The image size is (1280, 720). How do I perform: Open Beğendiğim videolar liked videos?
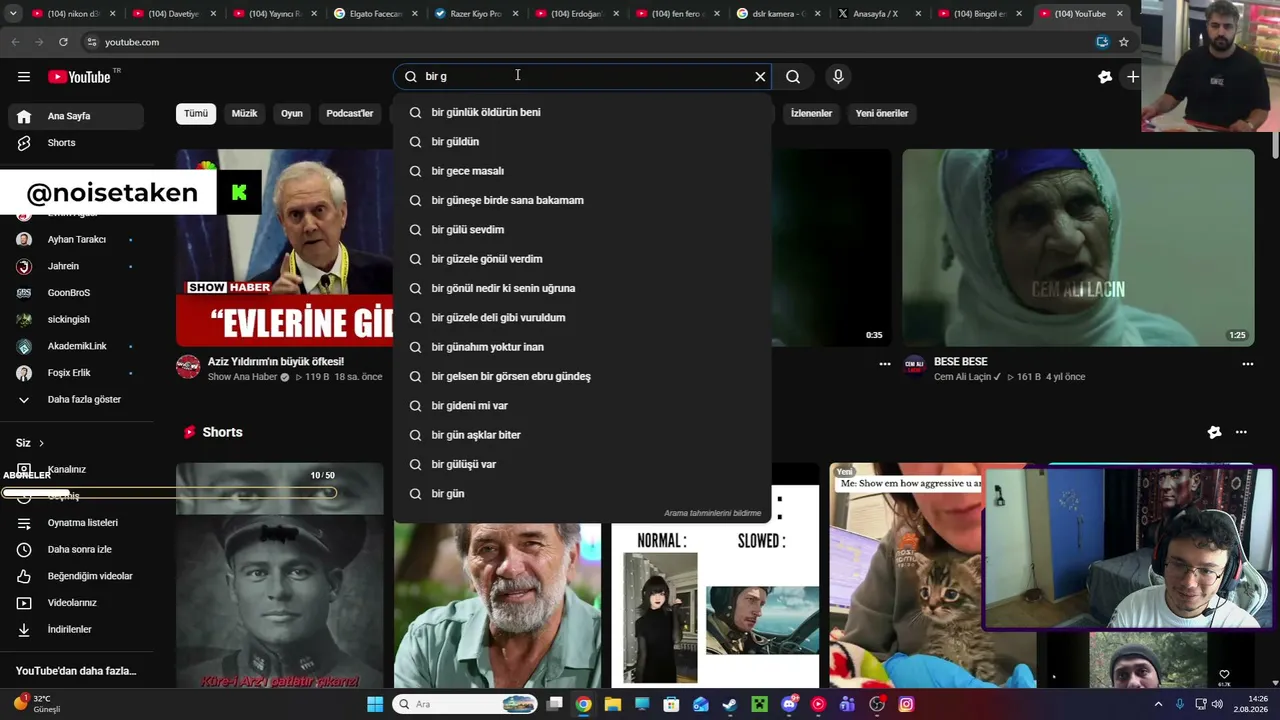point(75,576)
